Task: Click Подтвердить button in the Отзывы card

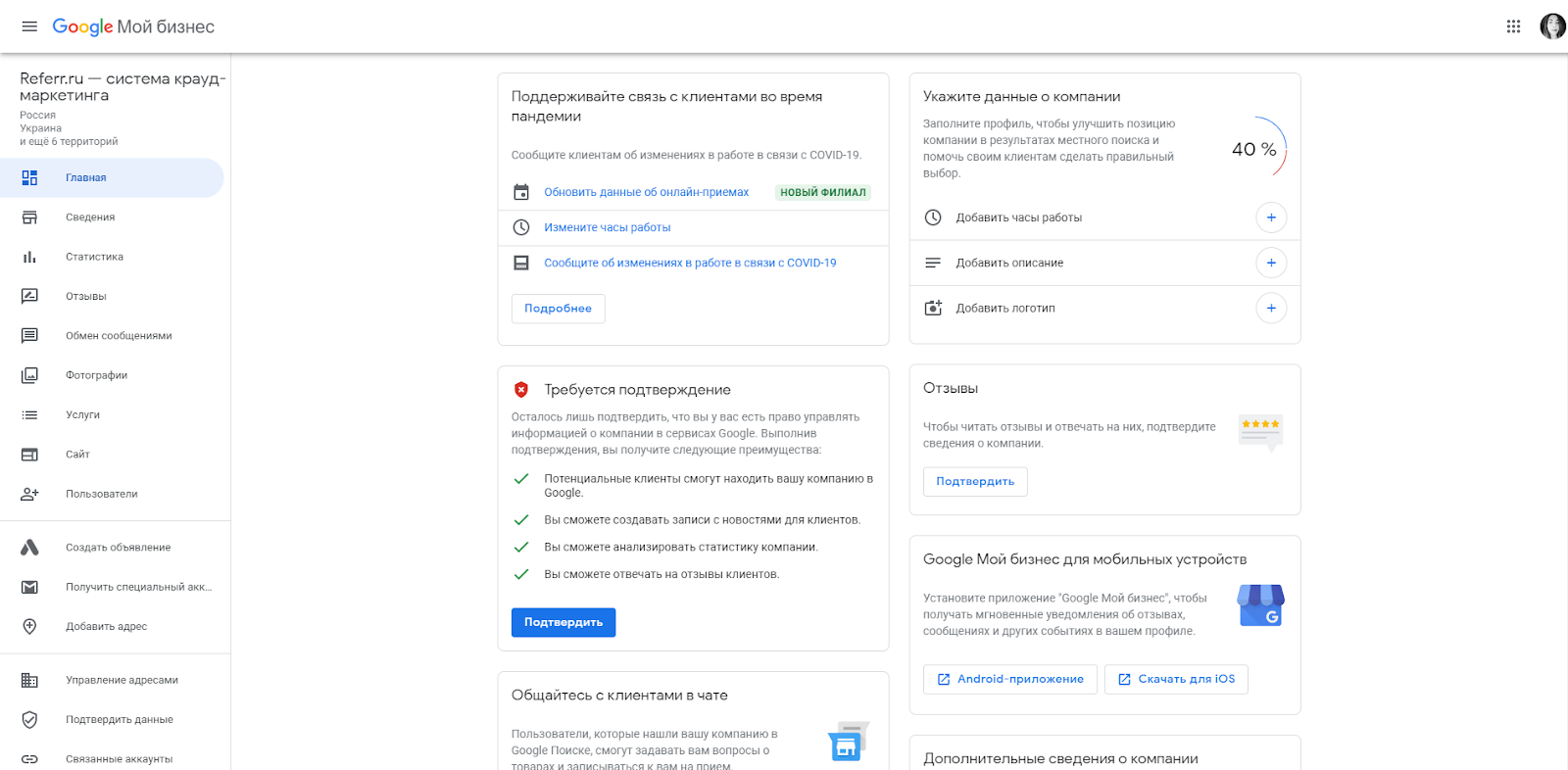Action: (x=975, y=482)
